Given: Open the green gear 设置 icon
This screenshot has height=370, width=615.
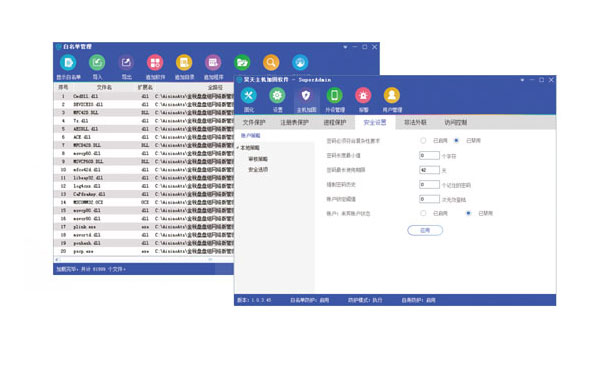Looking at the screenshot, I should click(x=277, y=95).
